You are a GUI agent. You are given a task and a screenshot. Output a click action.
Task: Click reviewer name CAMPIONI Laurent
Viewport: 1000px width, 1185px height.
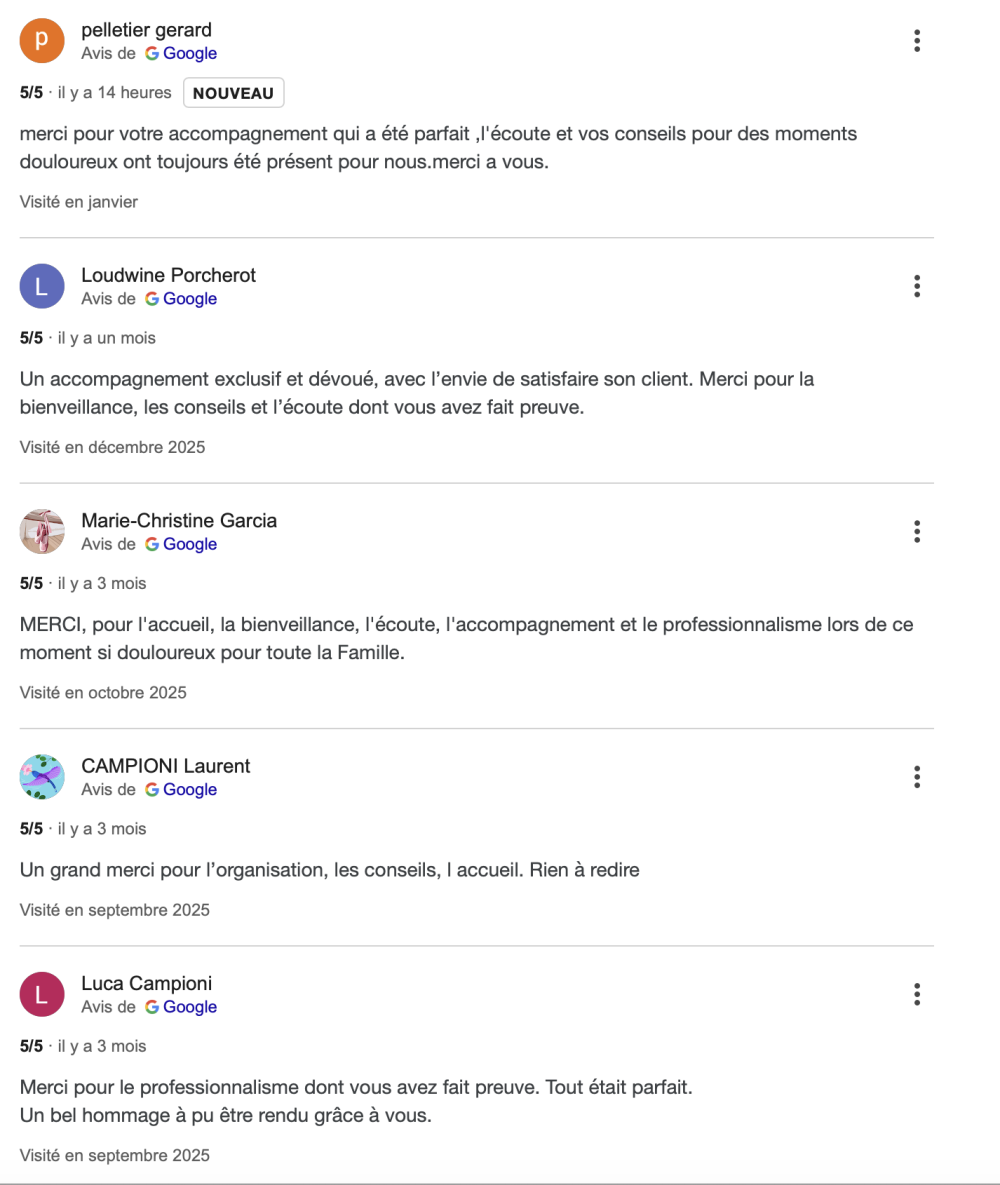[166, 766]
